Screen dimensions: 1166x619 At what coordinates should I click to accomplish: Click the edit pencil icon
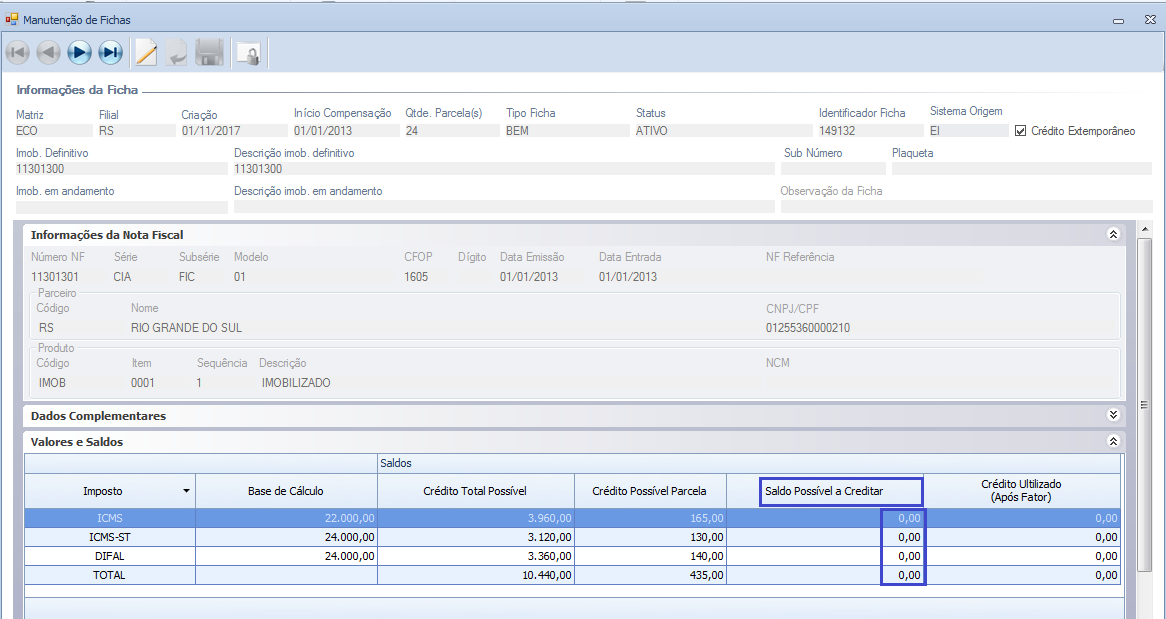click(146, 52)
